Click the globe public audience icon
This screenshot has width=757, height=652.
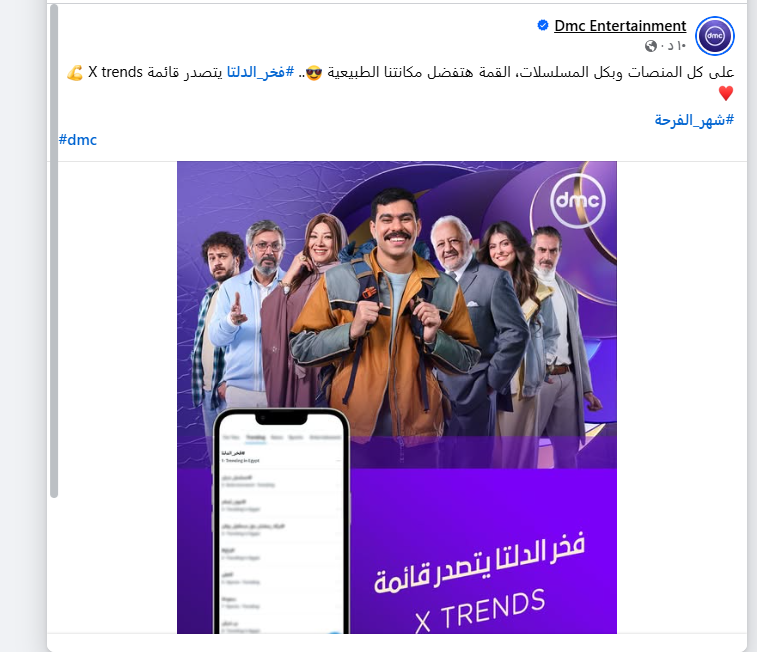coord(650,46)
